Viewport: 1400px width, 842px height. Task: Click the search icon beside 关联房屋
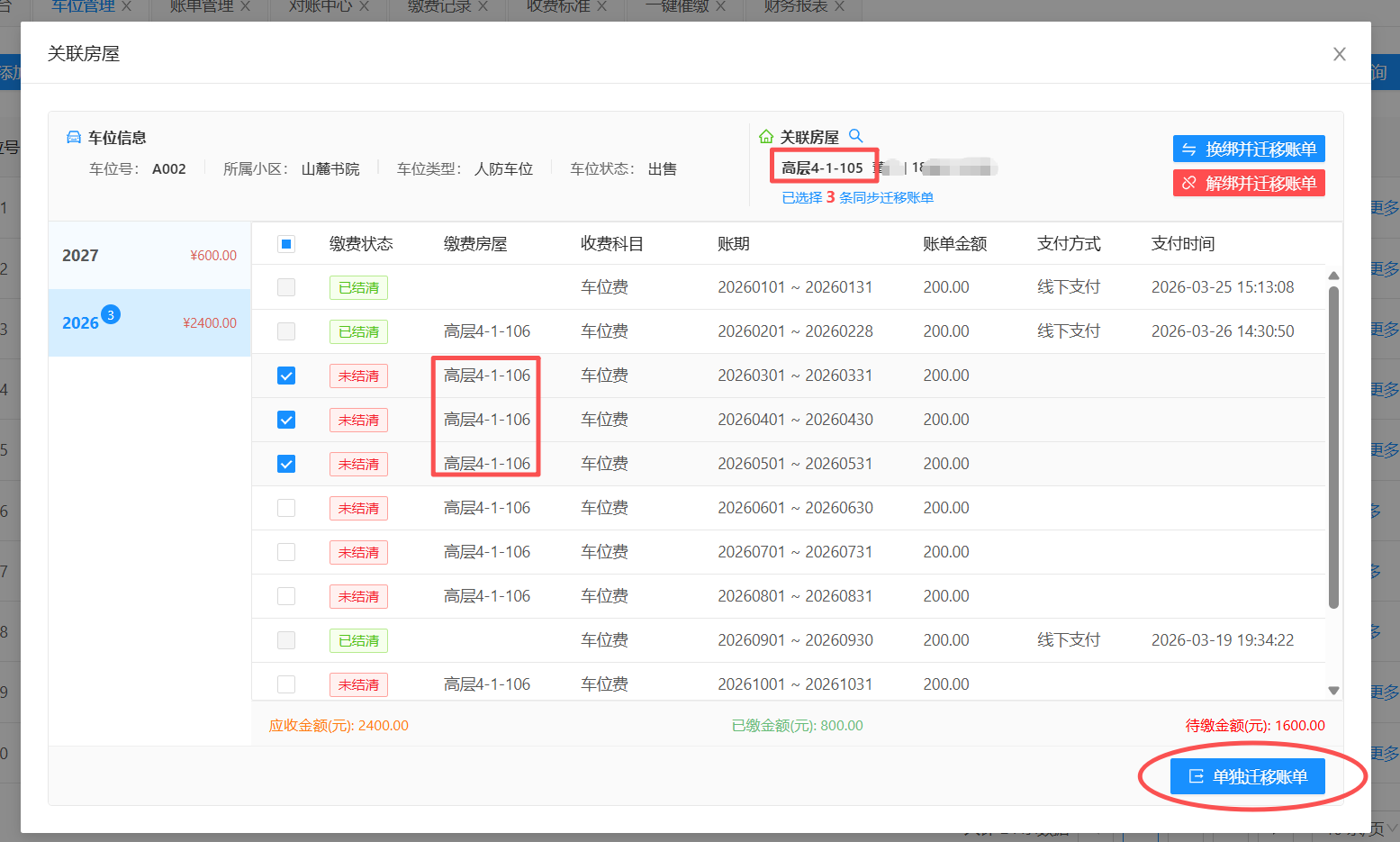tap(856, 136)
